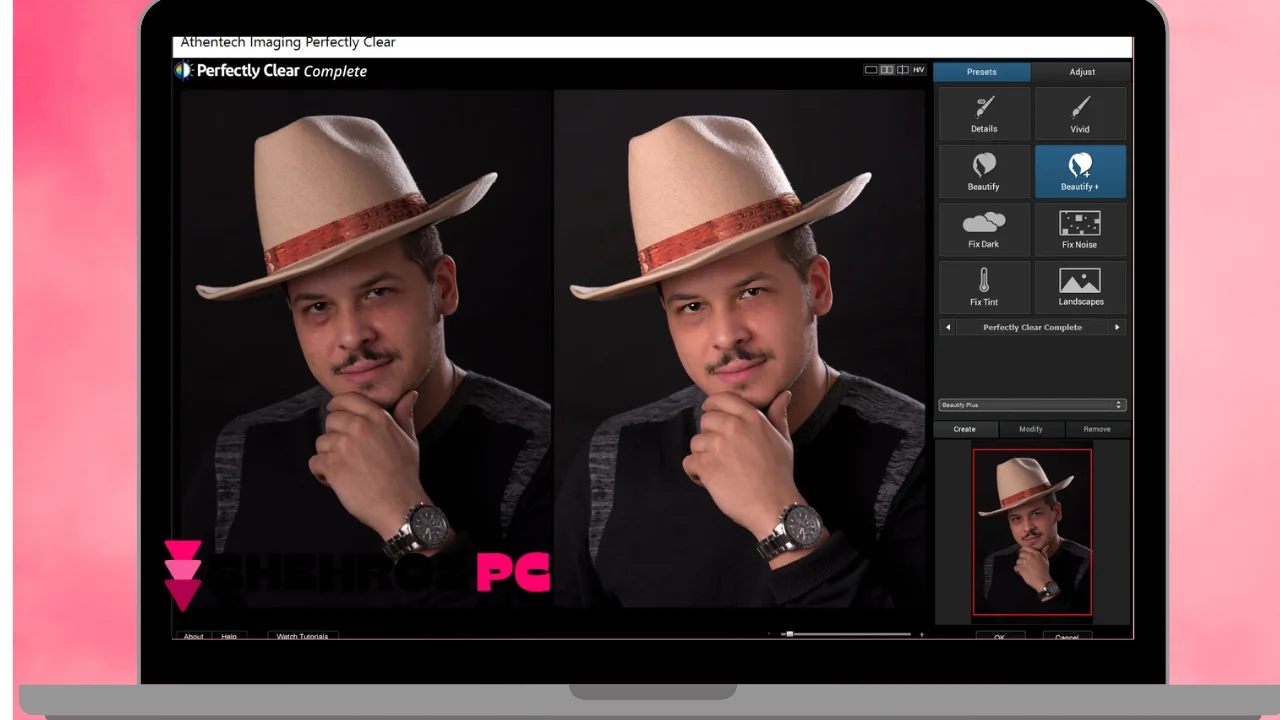Screen dimensions: 1280x720
Task: Click the Remove preset button
Action: tap(1097, 429)
